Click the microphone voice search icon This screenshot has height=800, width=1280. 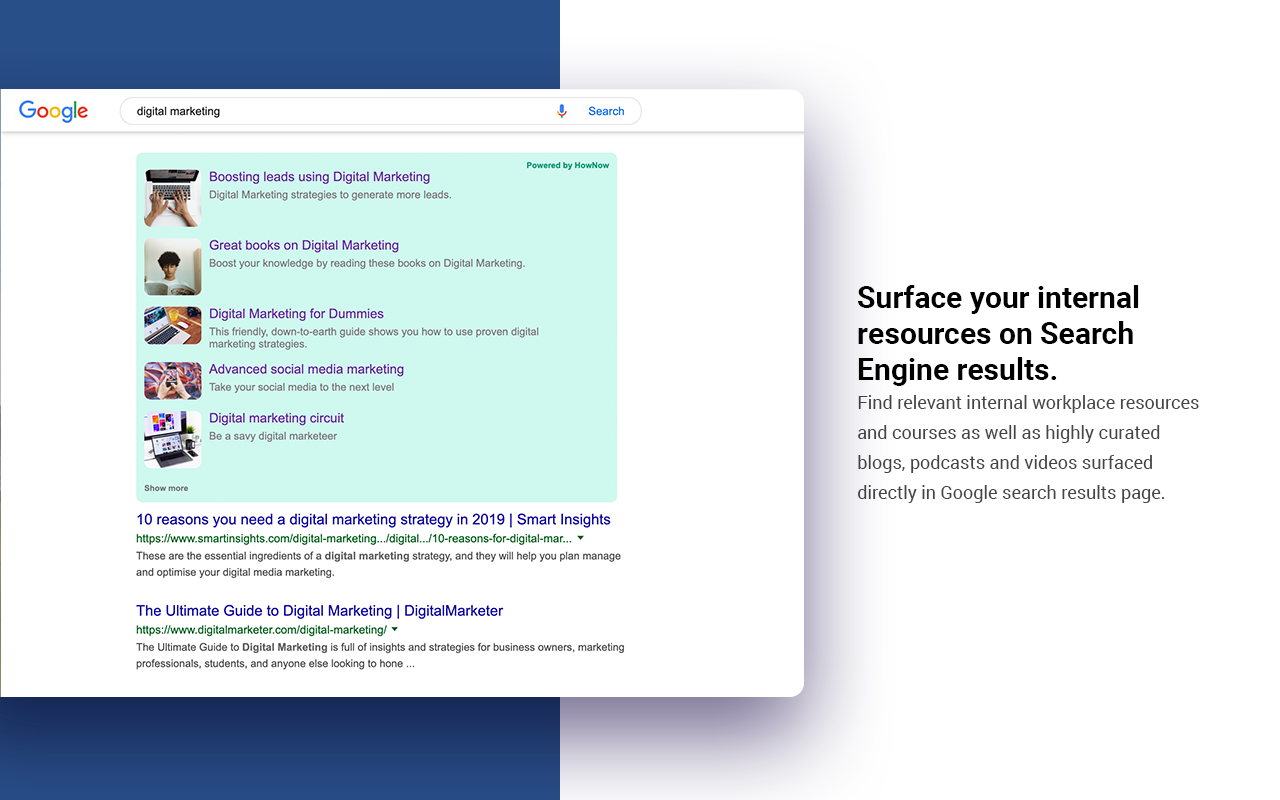[562, 111]
